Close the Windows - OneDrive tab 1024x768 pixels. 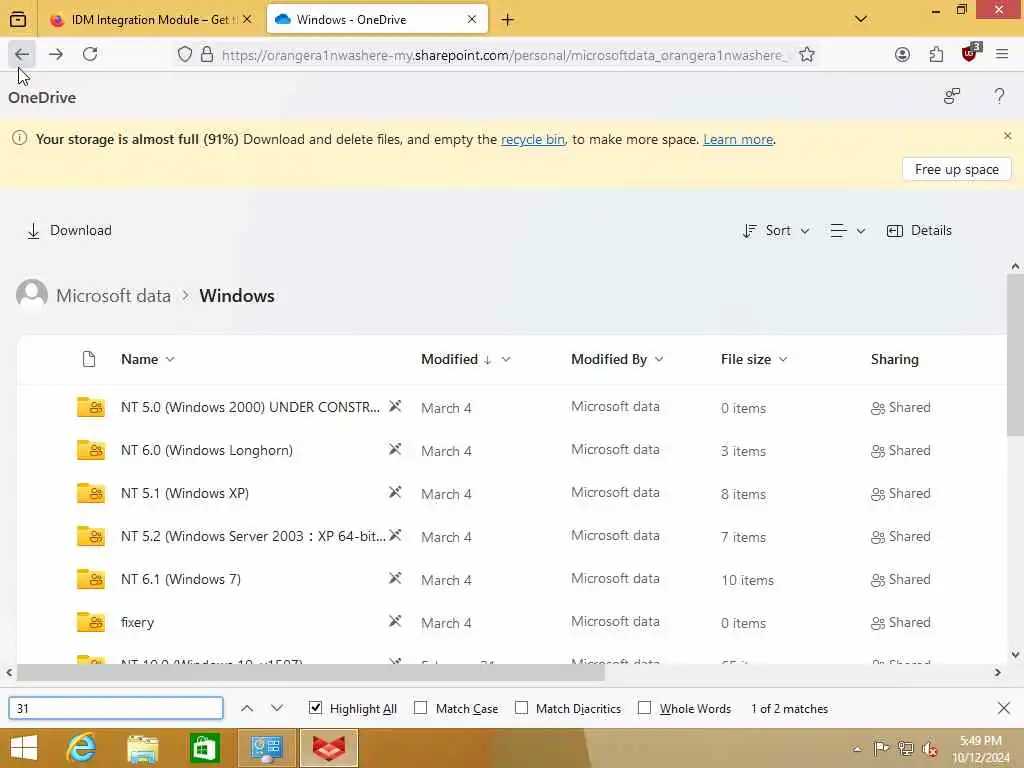point(472,20)
